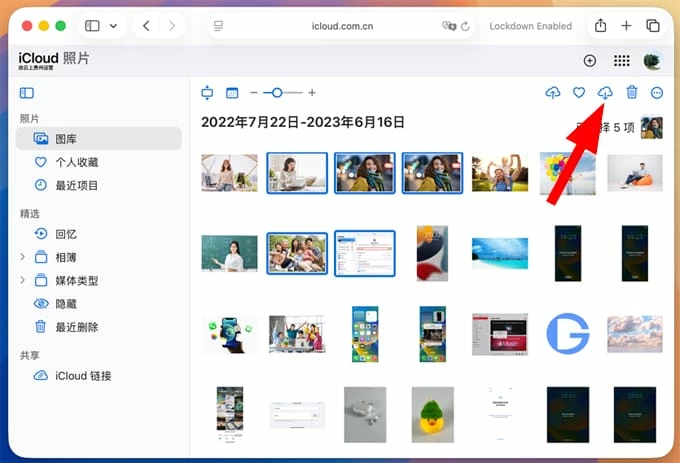The height and width of the screenshot is (463, 680).
Task: Open the iCloud apps grid launcher
Action: tap(621, 61)
